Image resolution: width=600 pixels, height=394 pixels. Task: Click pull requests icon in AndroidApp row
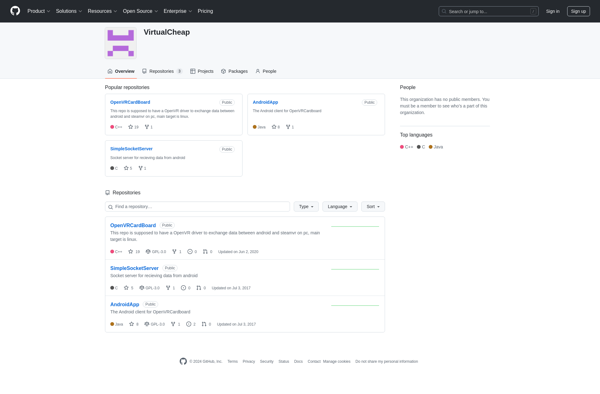(x=204, y=324)
